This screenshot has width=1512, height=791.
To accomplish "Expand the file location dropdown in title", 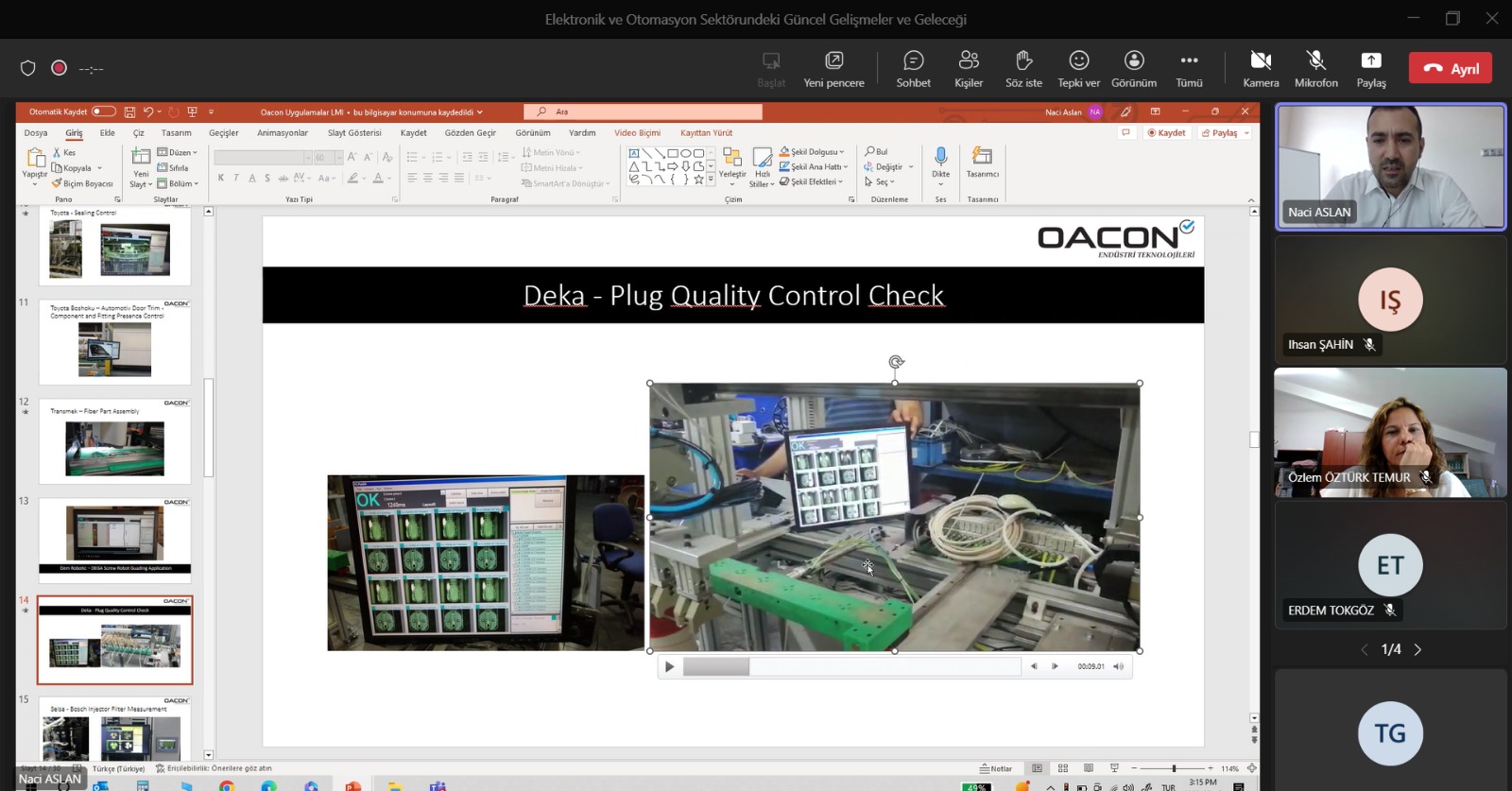I will click(480, 112).
